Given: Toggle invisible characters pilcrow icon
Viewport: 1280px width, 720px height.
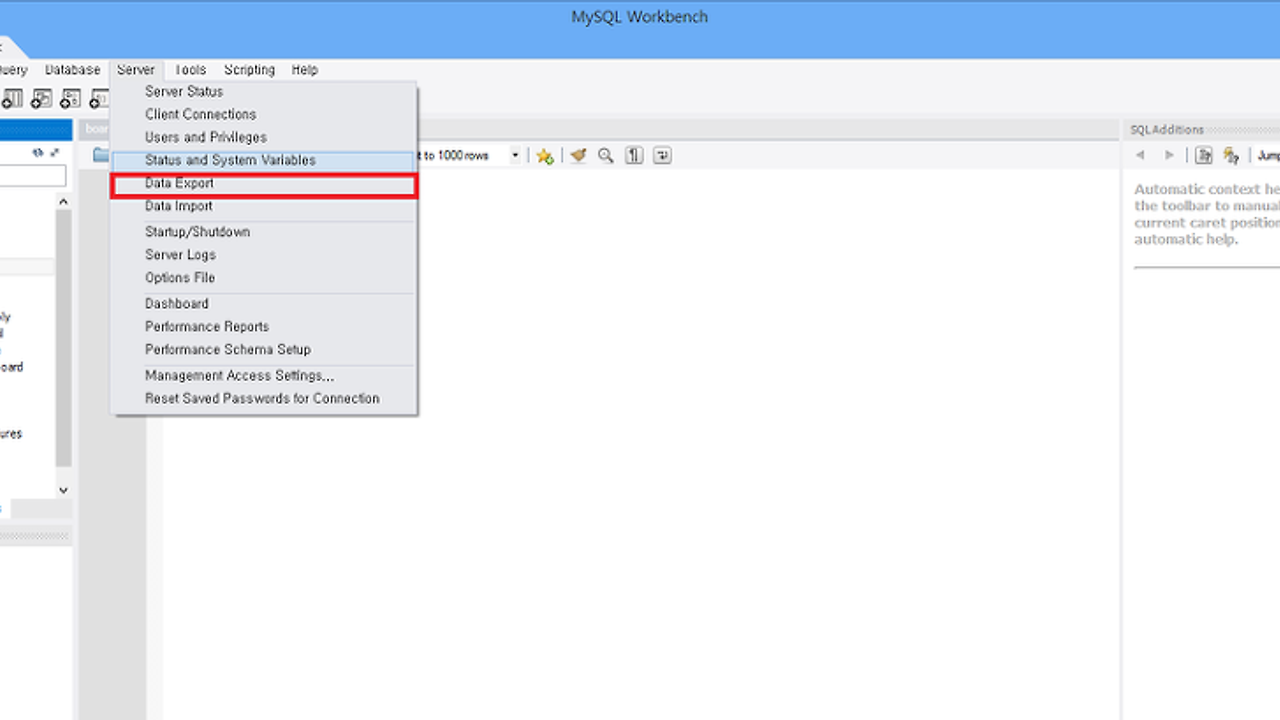Looking at the screenshot, I should 634,156.
